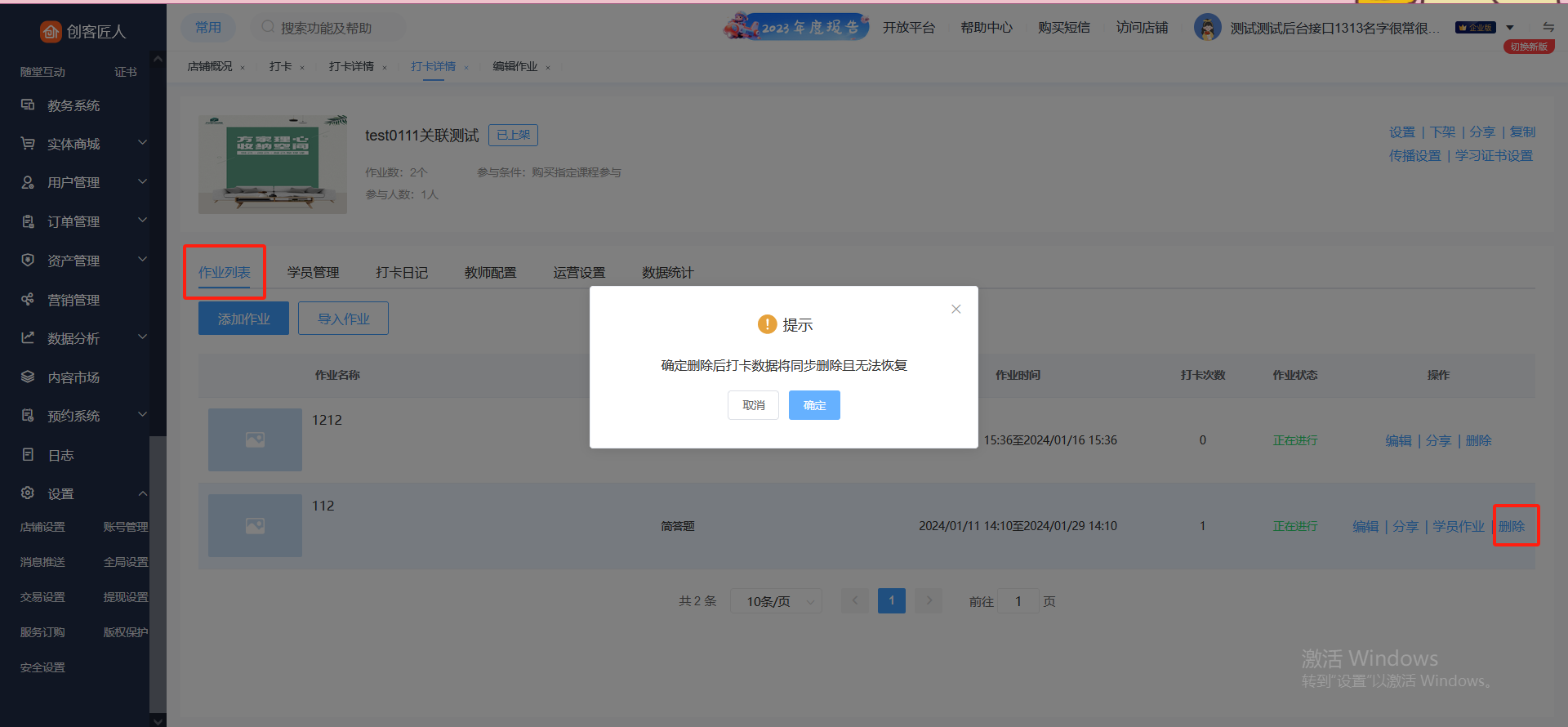The width and height of the screenshot is (1568, 727).
Task: Click the page number input field
Action: [x=1018, y=601]
